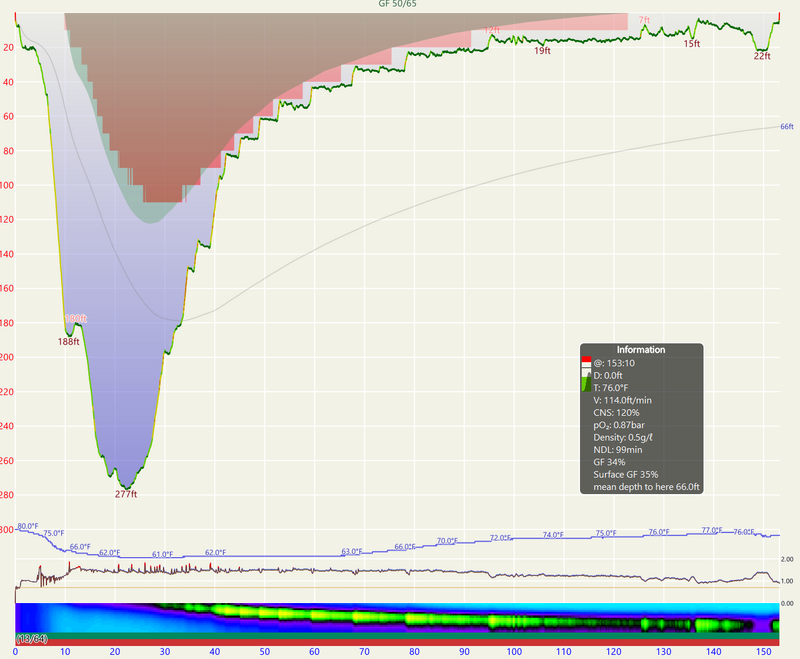Click the 61.0°F minimum temperature label
The height and width of the screenshot is (659, 800).
click(162, 554)
